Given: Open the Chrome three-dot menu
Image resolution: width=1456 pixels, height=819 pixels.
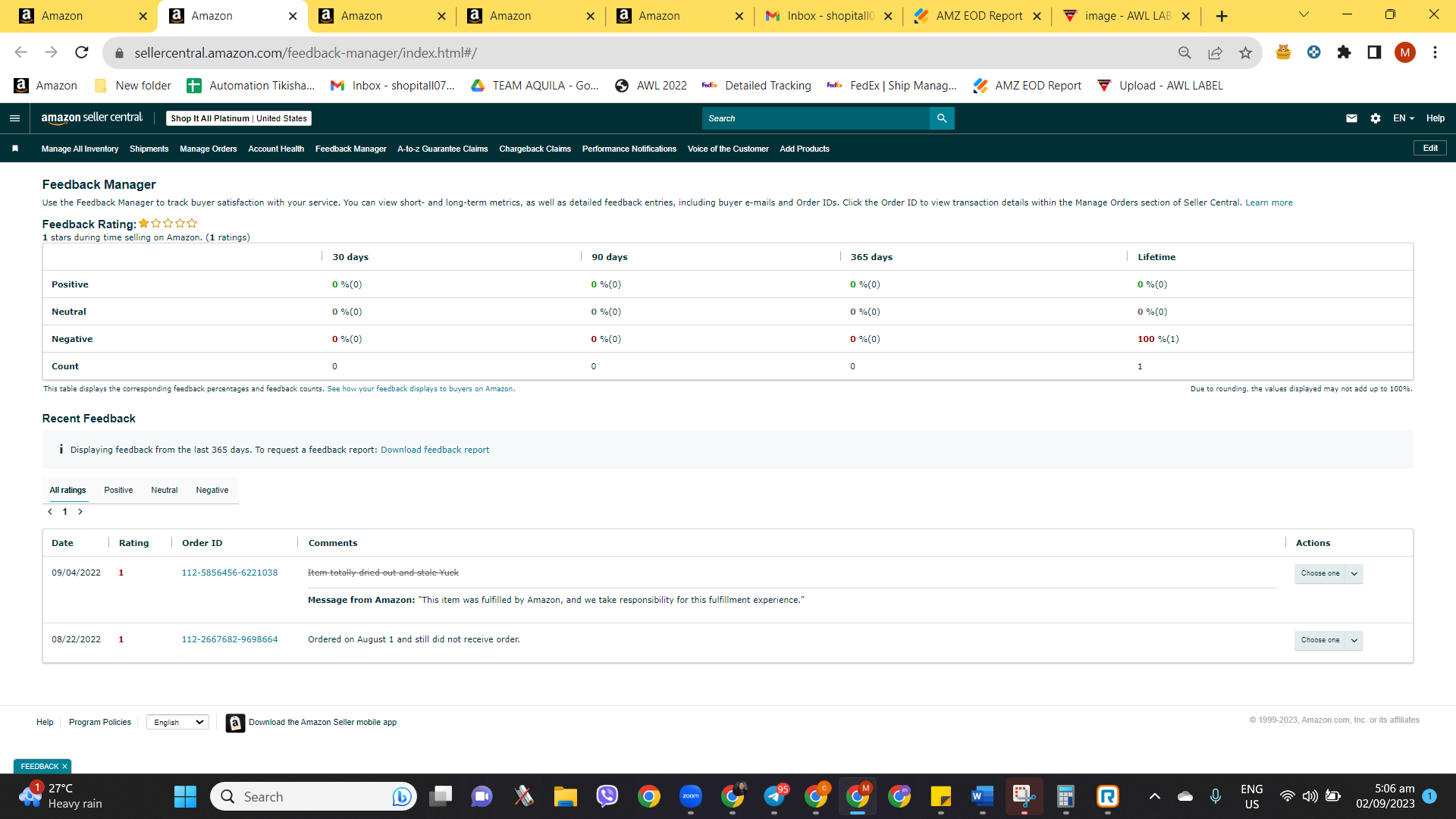Looking at the screenshot, I should (x=1435, y=52).
